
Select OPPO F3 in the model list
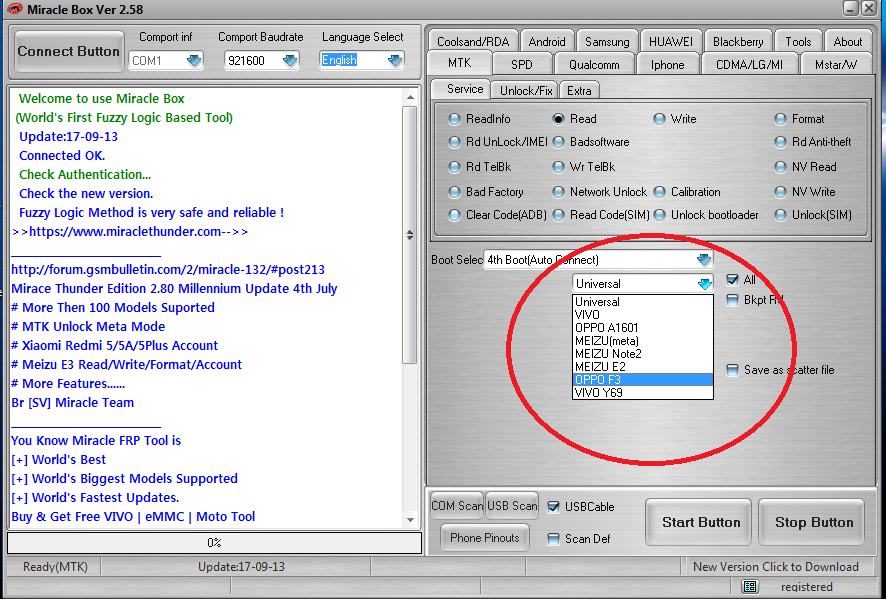pos(642,380)
